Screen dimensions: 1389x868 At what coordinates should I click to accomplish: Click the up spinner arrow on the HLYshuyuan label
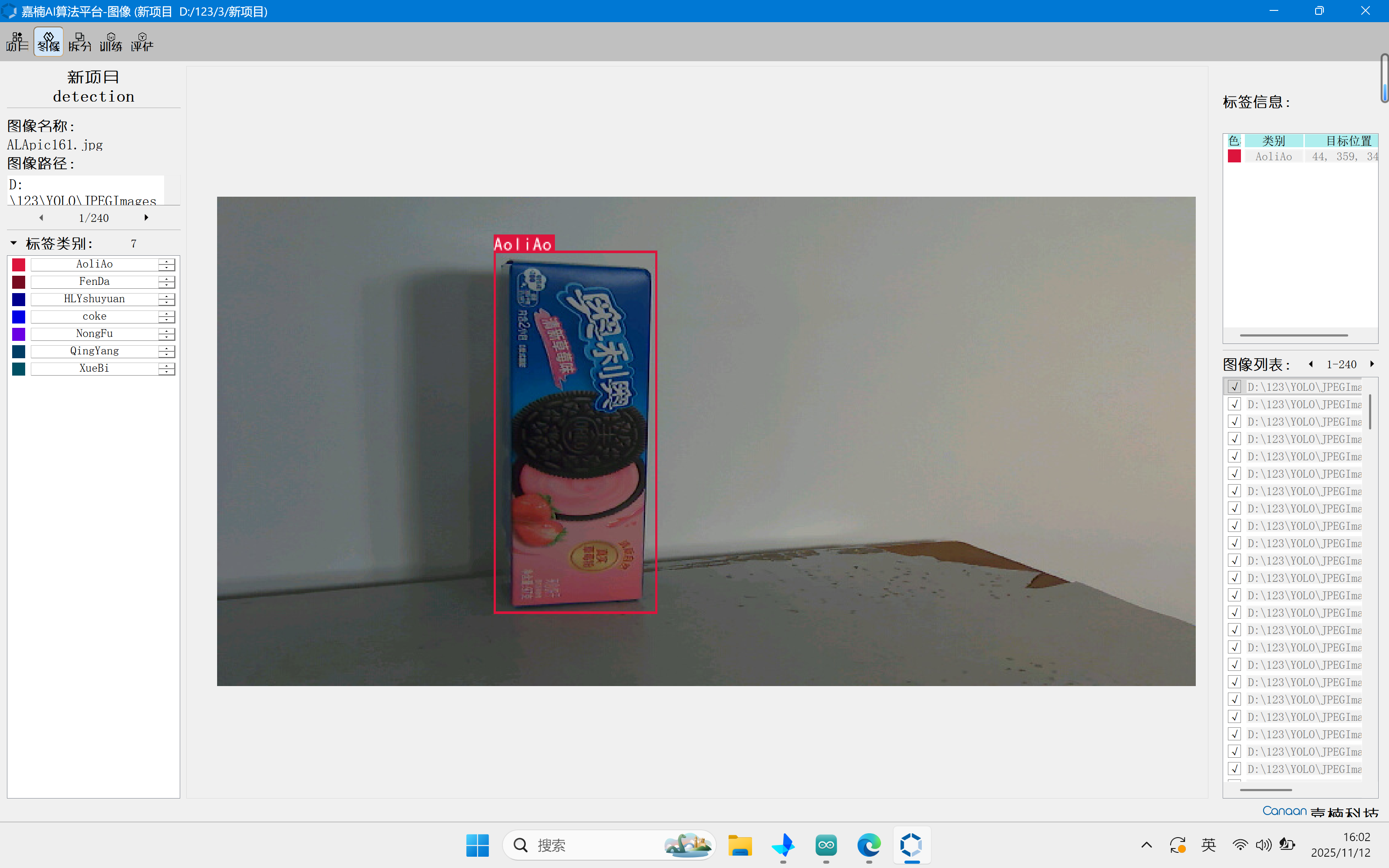pos(166,296)
